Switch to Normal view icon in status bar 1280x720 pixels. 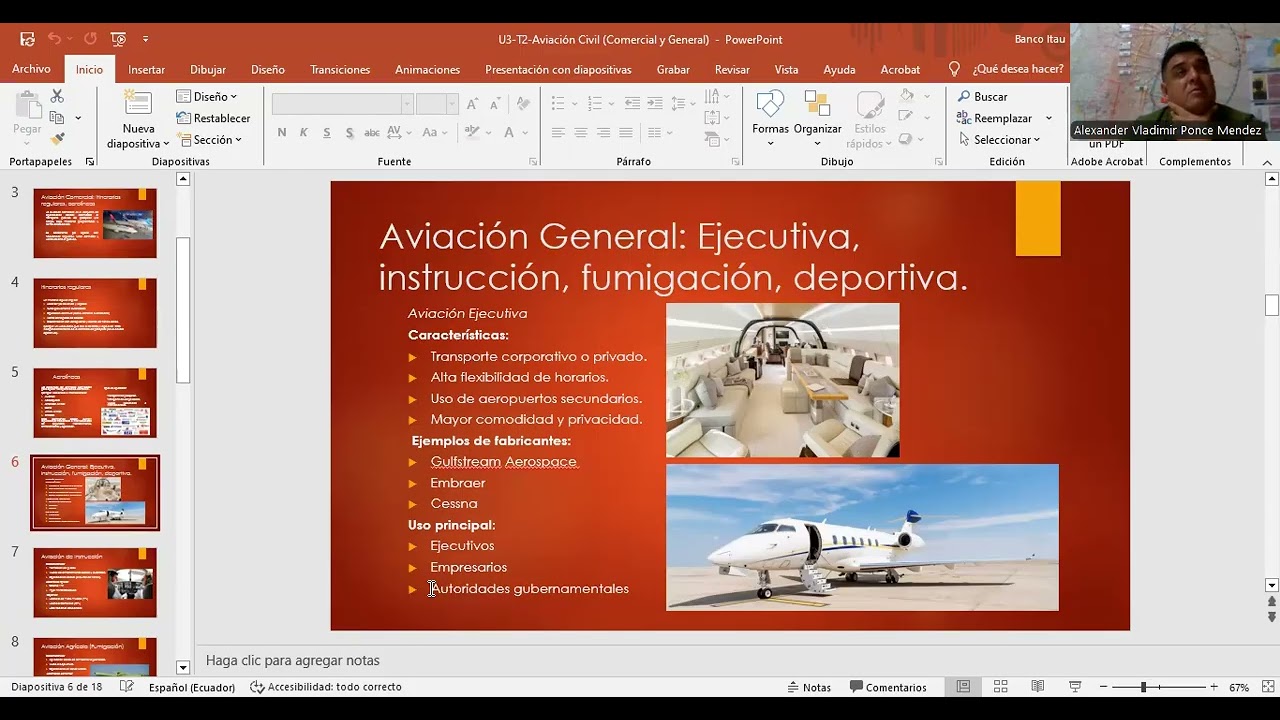pyautogui.click(x=963, y=687)
